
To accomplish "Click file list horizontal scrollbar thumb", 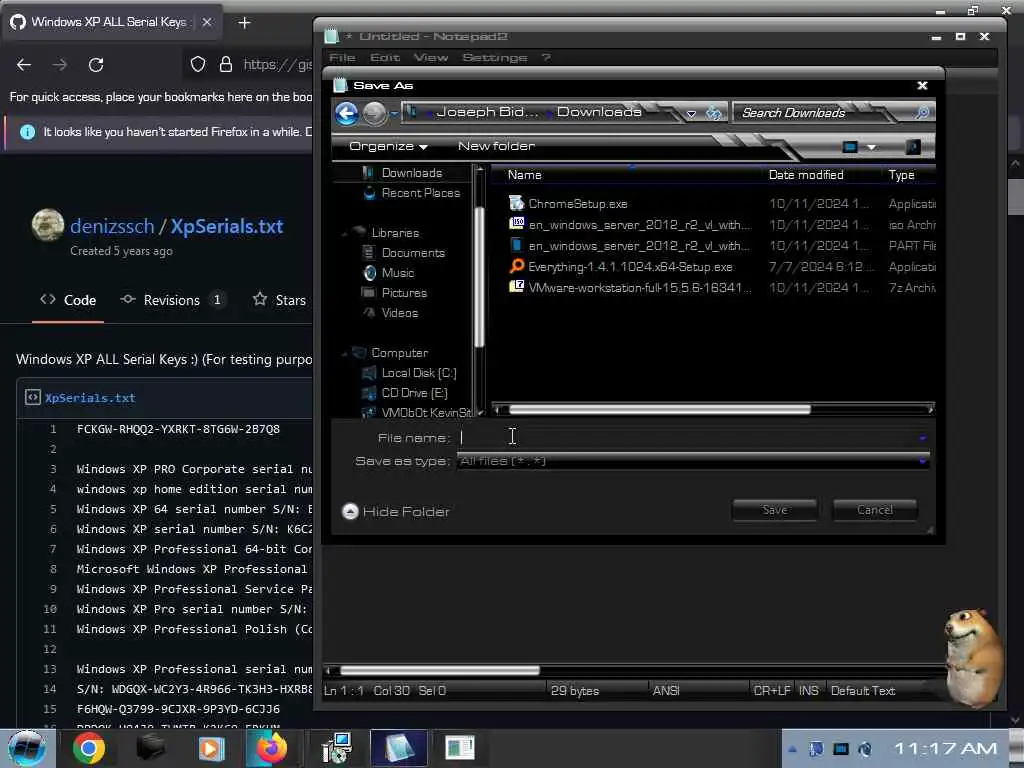I will point(660,409).
